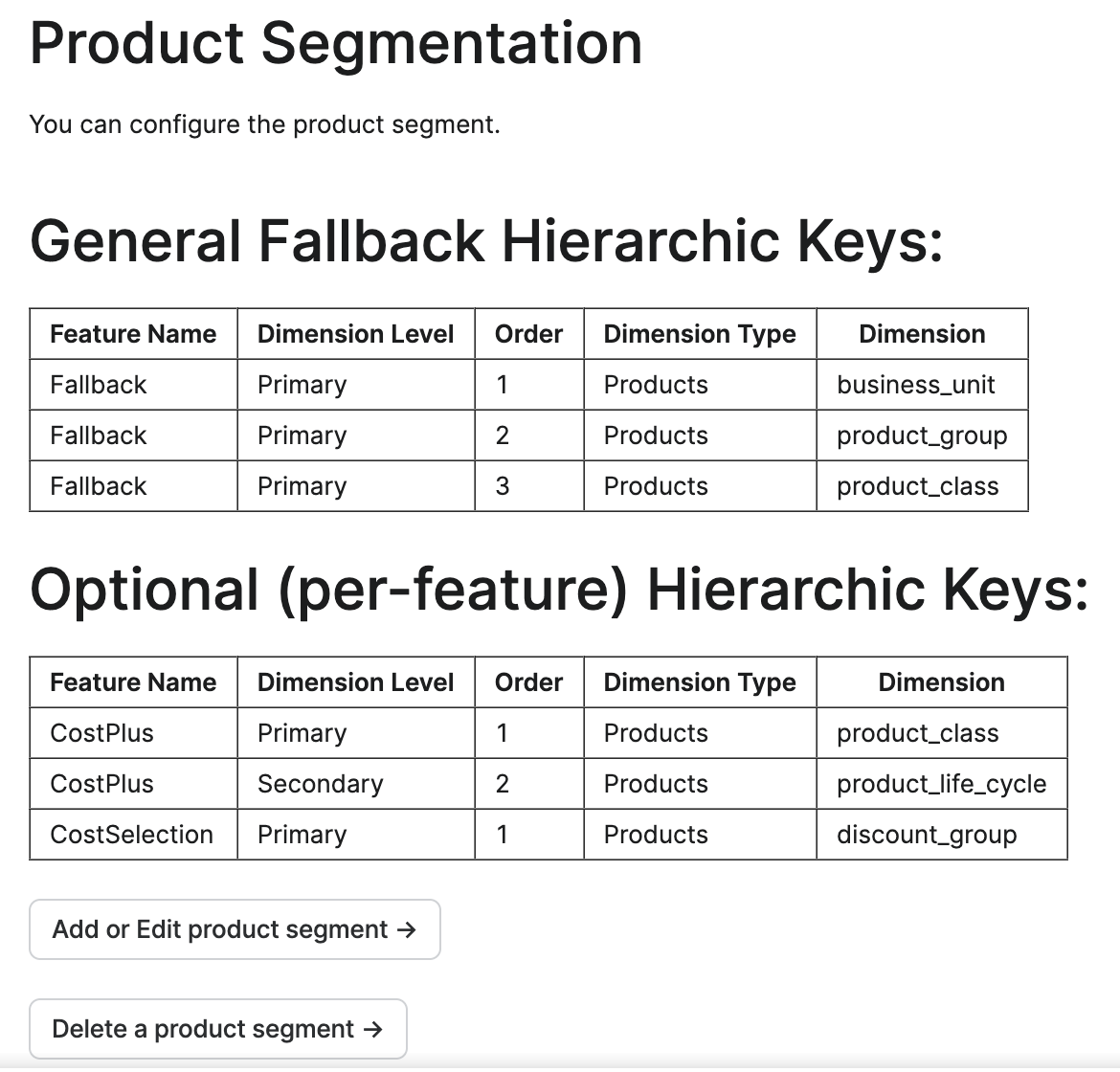1120x1072 pixels.
Task: Click the Dimension Level header in fallback table
Action: (355, 333)
